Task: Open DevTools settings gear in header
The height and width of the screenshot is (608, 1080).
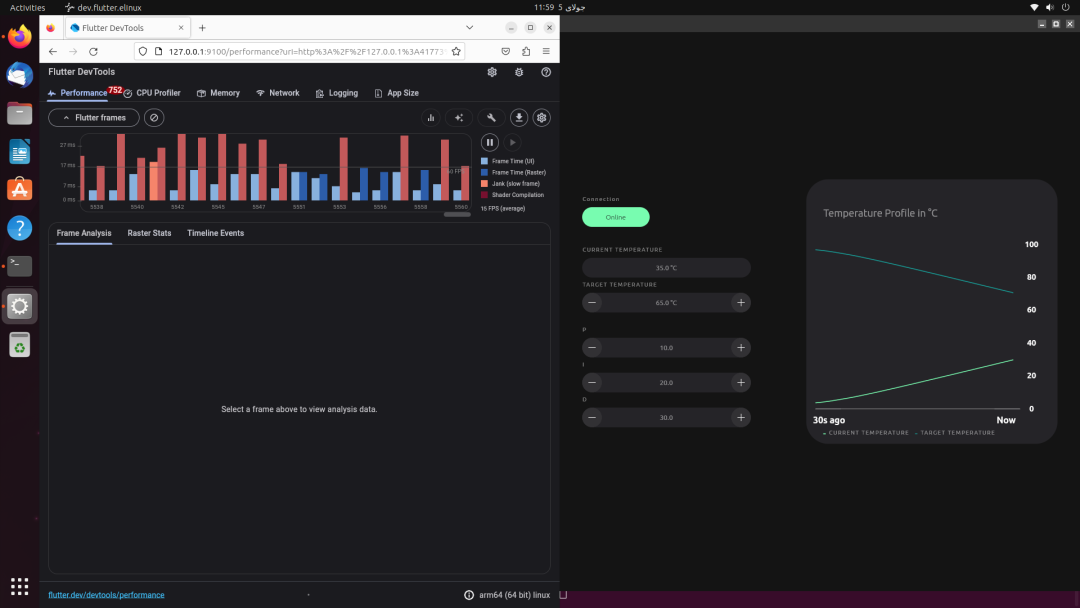Action: pos(492,72)
